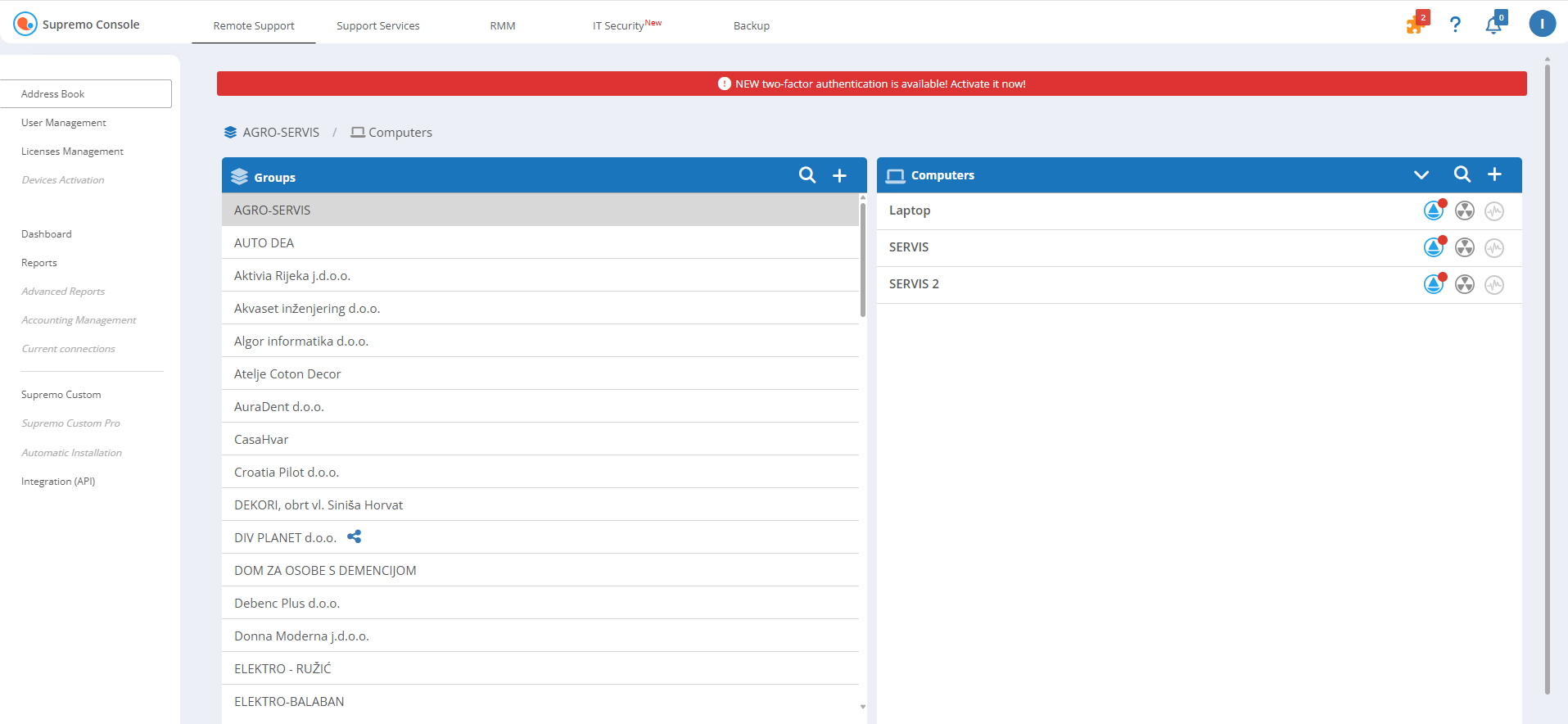Activate two-factor authentication via the red banner
Viewport: 1568px width, 724px height.
coord(871,84)
